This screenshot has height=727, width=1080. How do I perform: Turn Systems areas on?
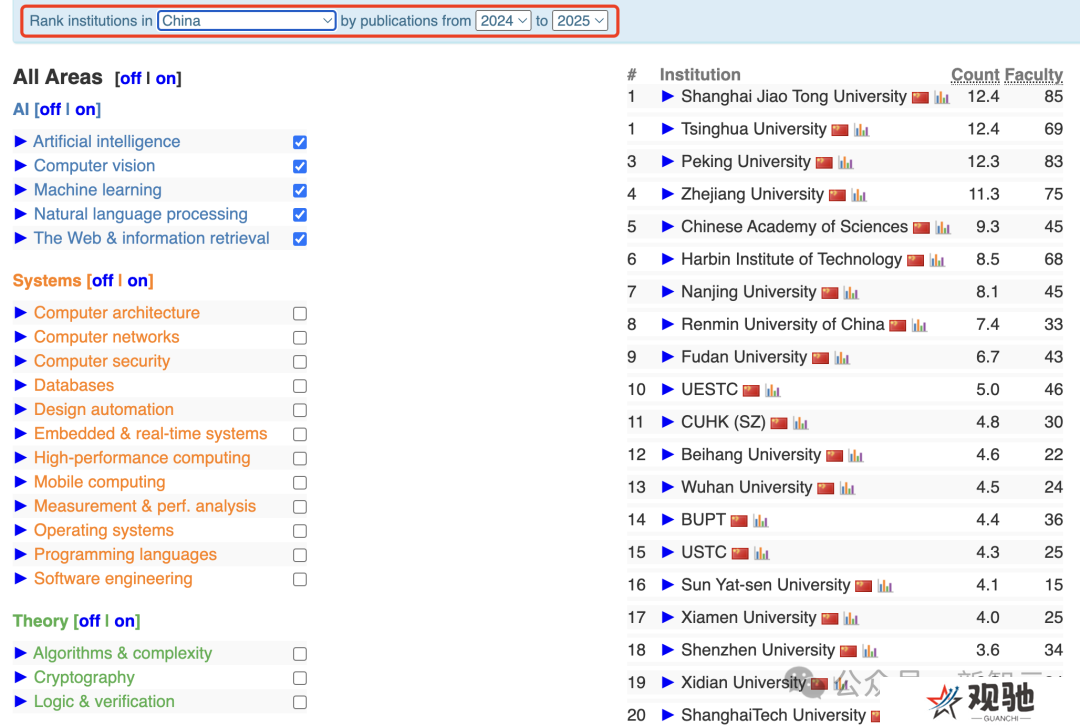[137, 281]
